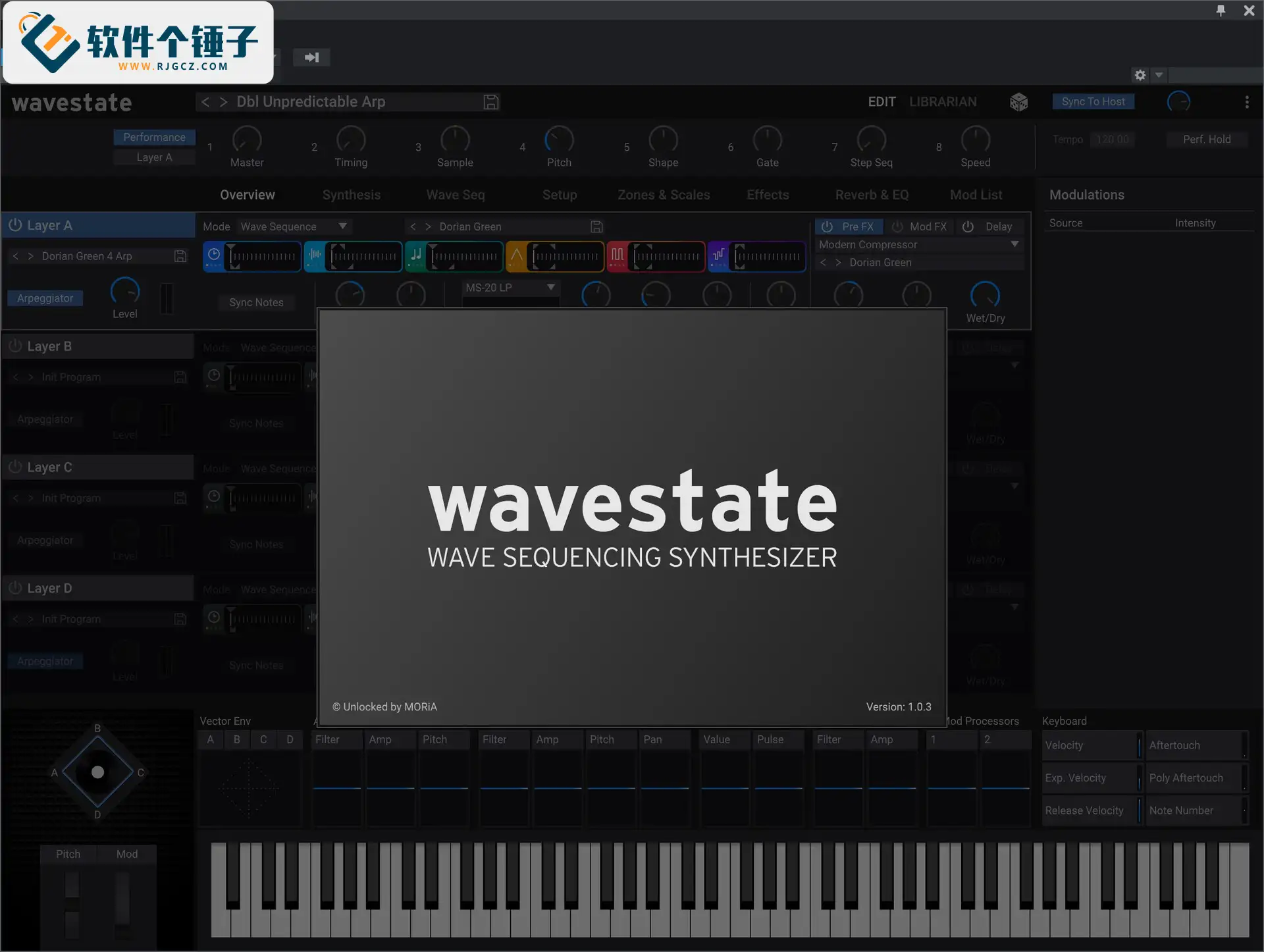
Task: Click the vector joystick center dot
Action: [97, 772]
